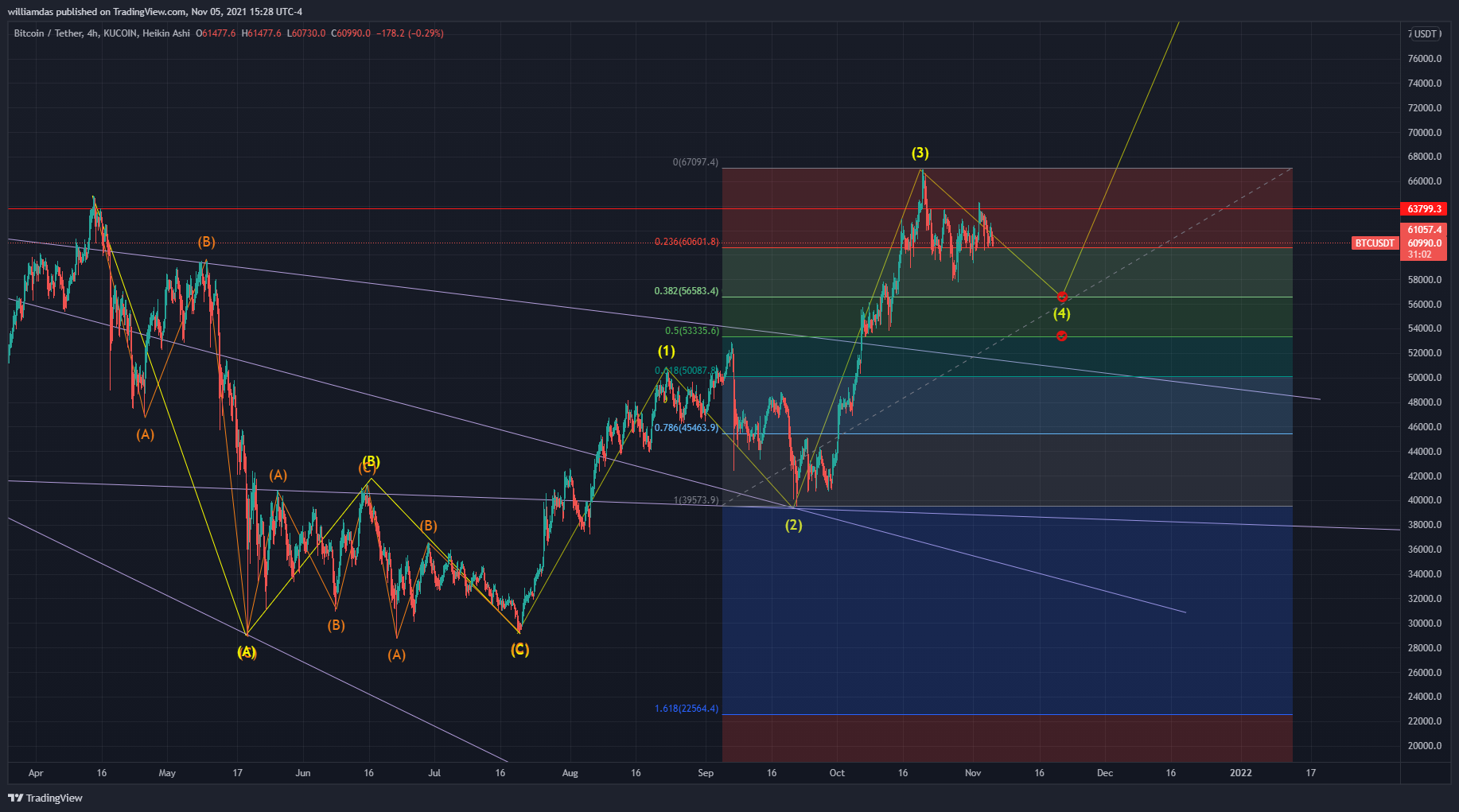Click the Dec label on the time axis

pos(1105,773)
